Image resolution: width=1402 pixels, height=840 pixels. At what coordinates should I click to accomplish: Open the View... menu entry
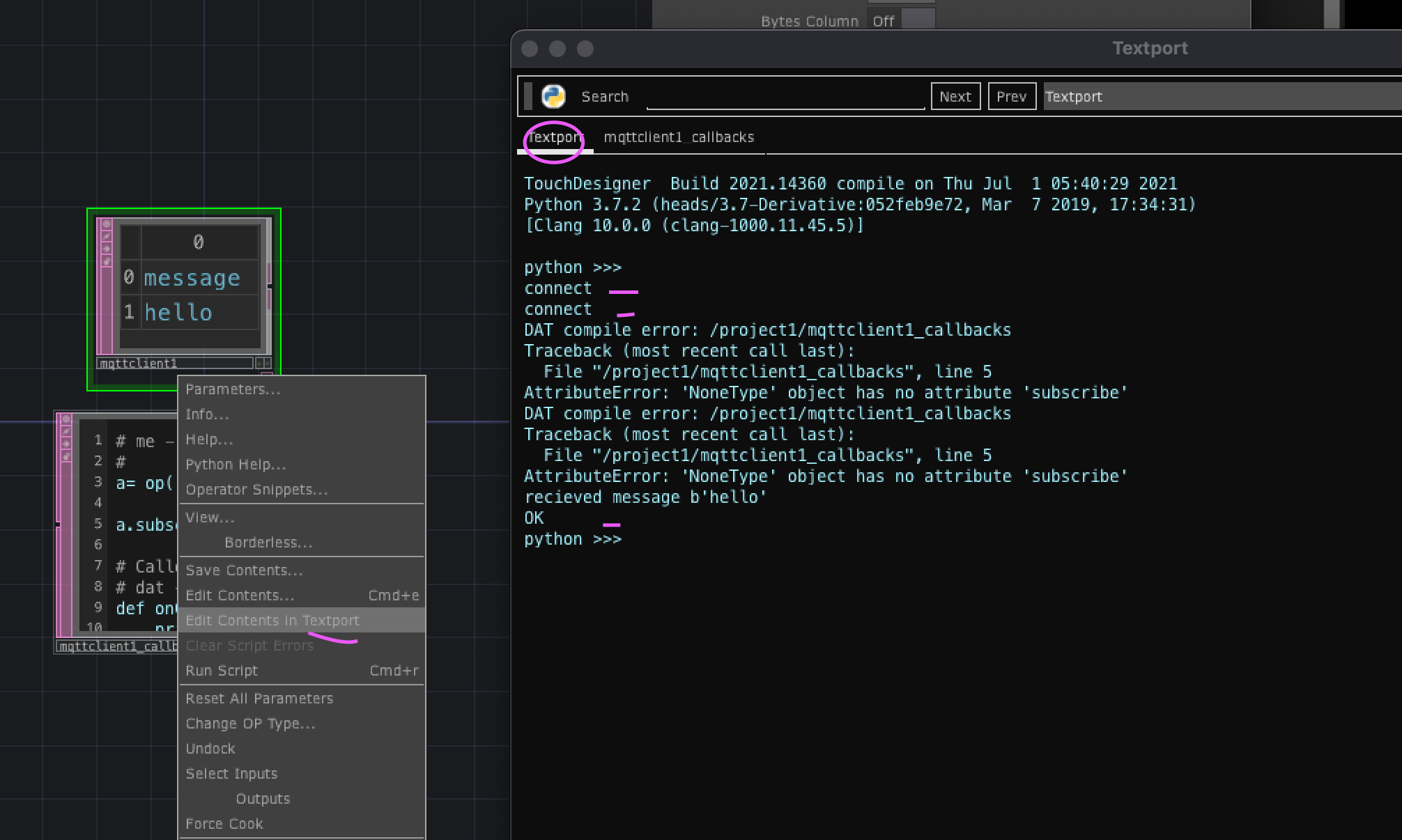pos(210,518)
